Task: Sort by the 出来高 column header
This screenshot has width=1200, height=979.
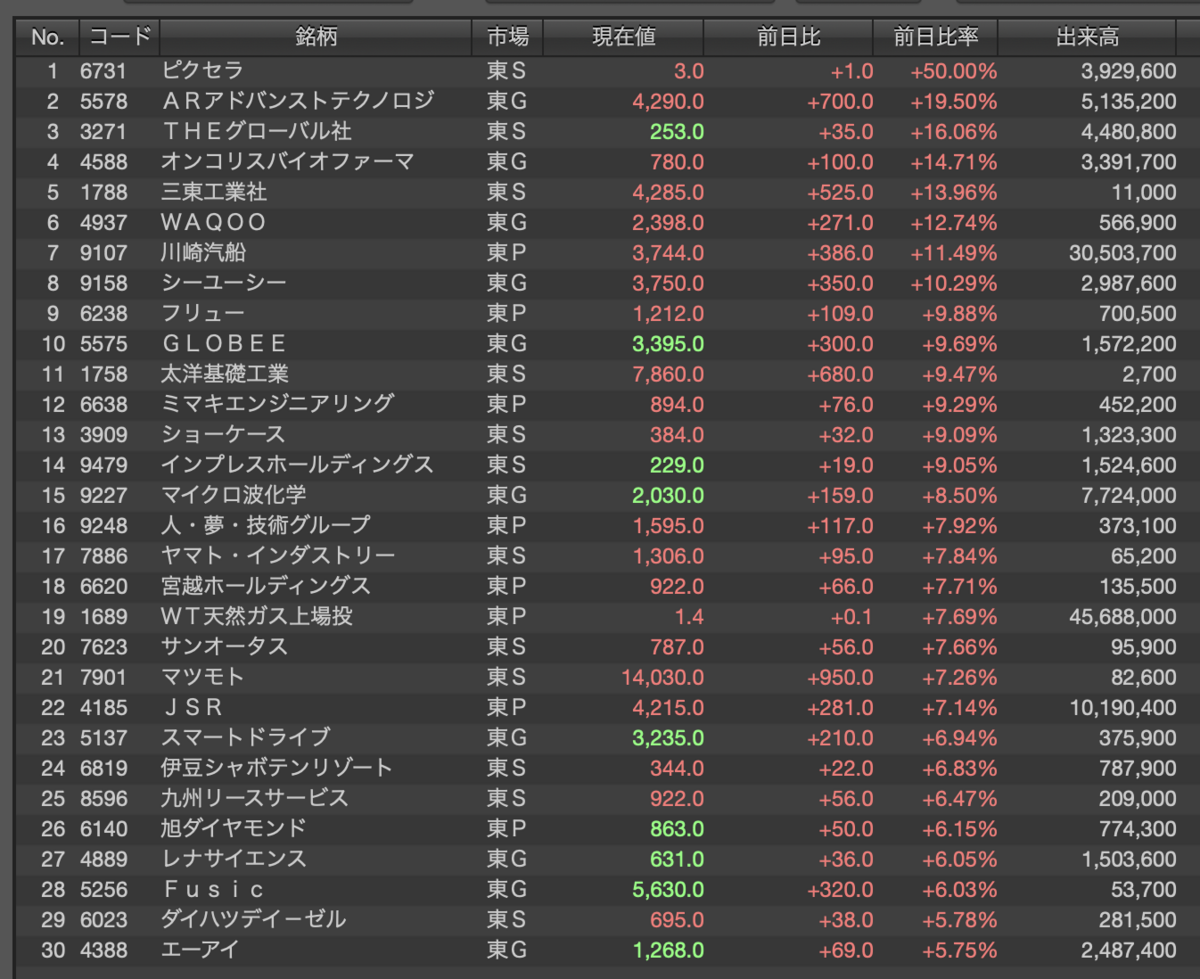Action: 1088,38
